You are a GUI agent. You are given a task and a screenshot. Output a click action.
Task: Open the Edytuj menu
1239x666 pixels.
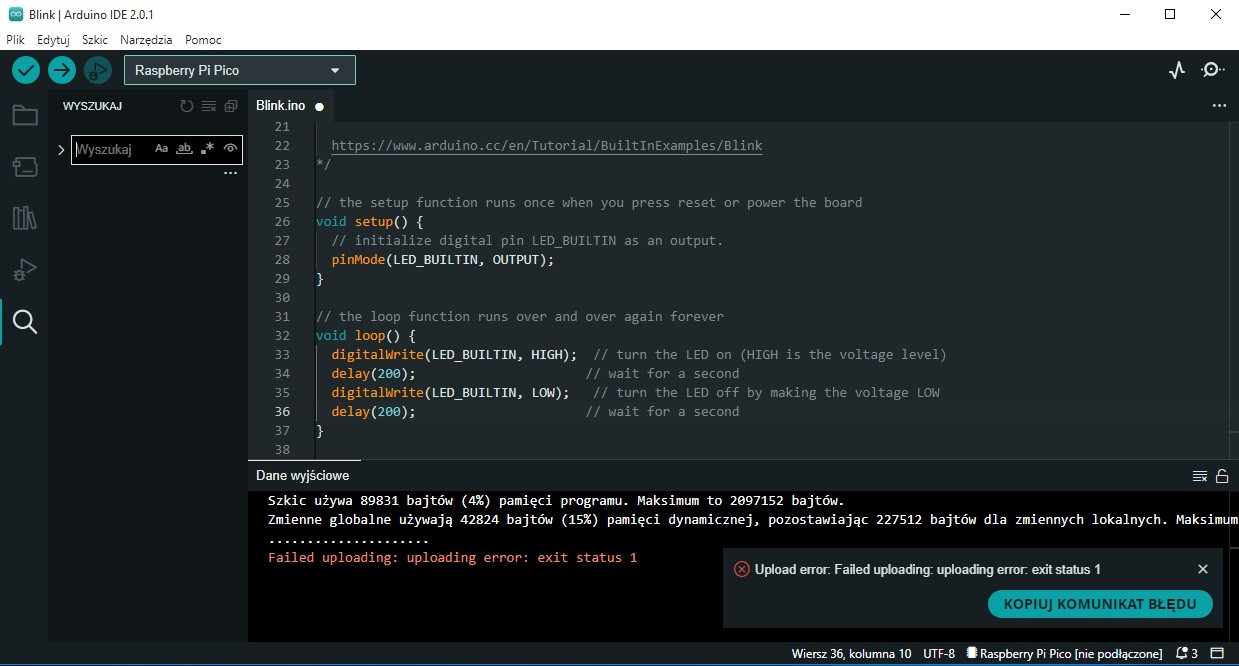point(53,40)
